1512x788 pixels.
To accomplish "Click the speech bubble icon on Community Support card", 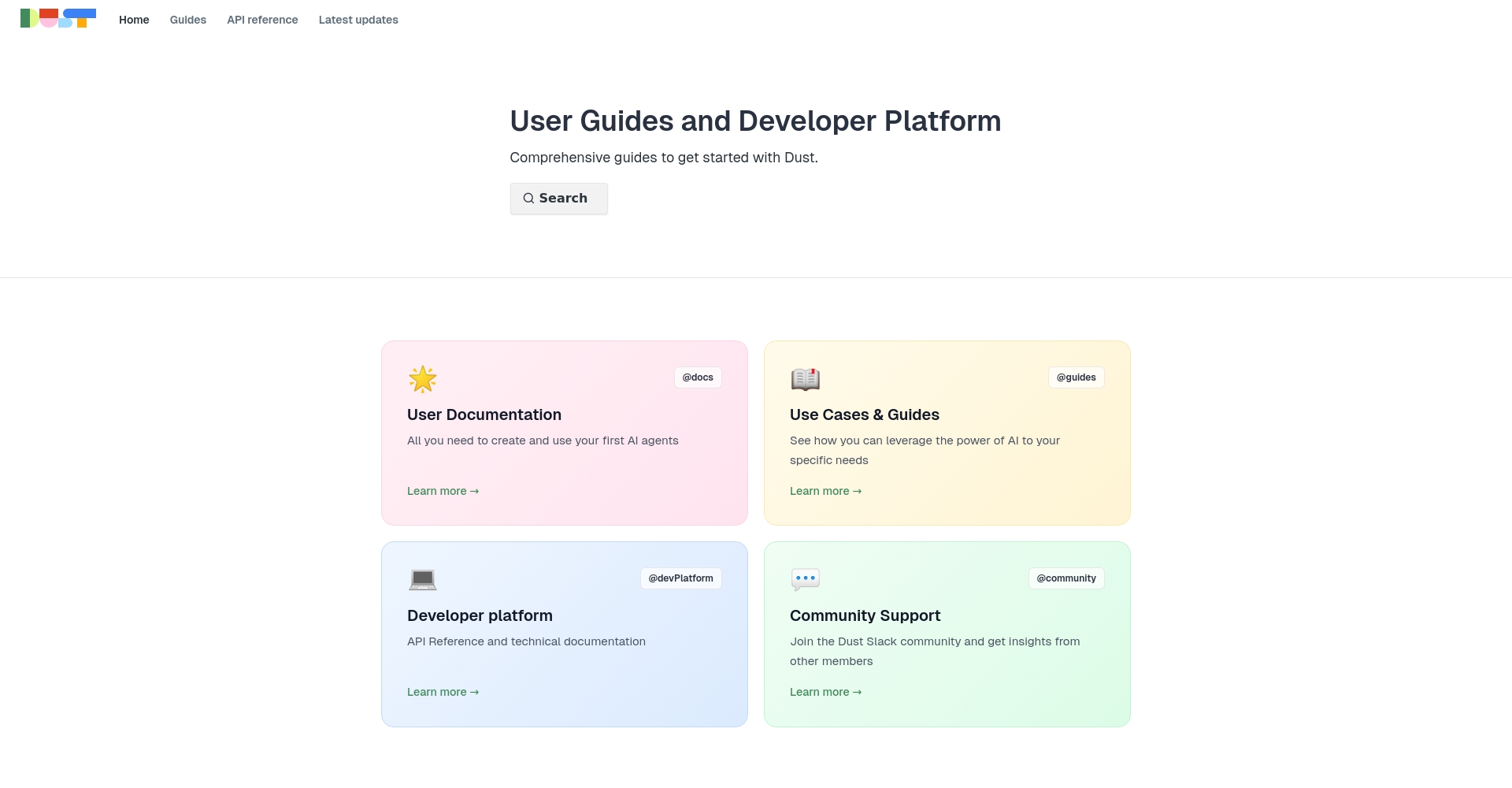I will tap(805, 579).
